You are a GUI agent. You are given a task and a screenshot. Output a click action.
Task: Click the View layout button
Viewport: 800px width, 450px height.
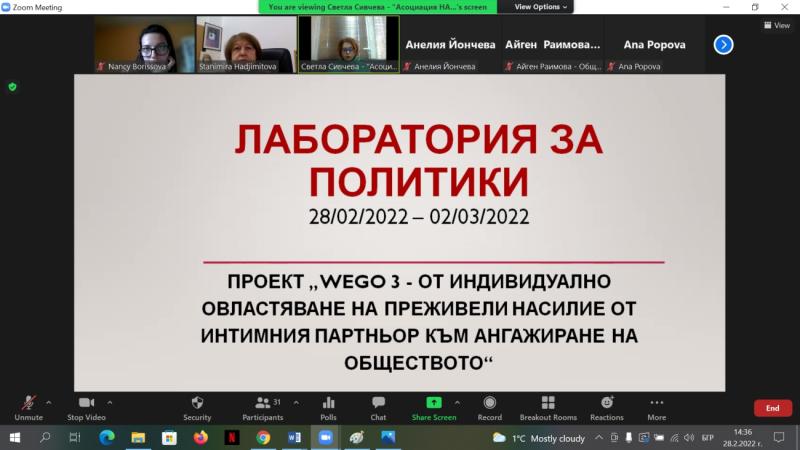point(776,26)
